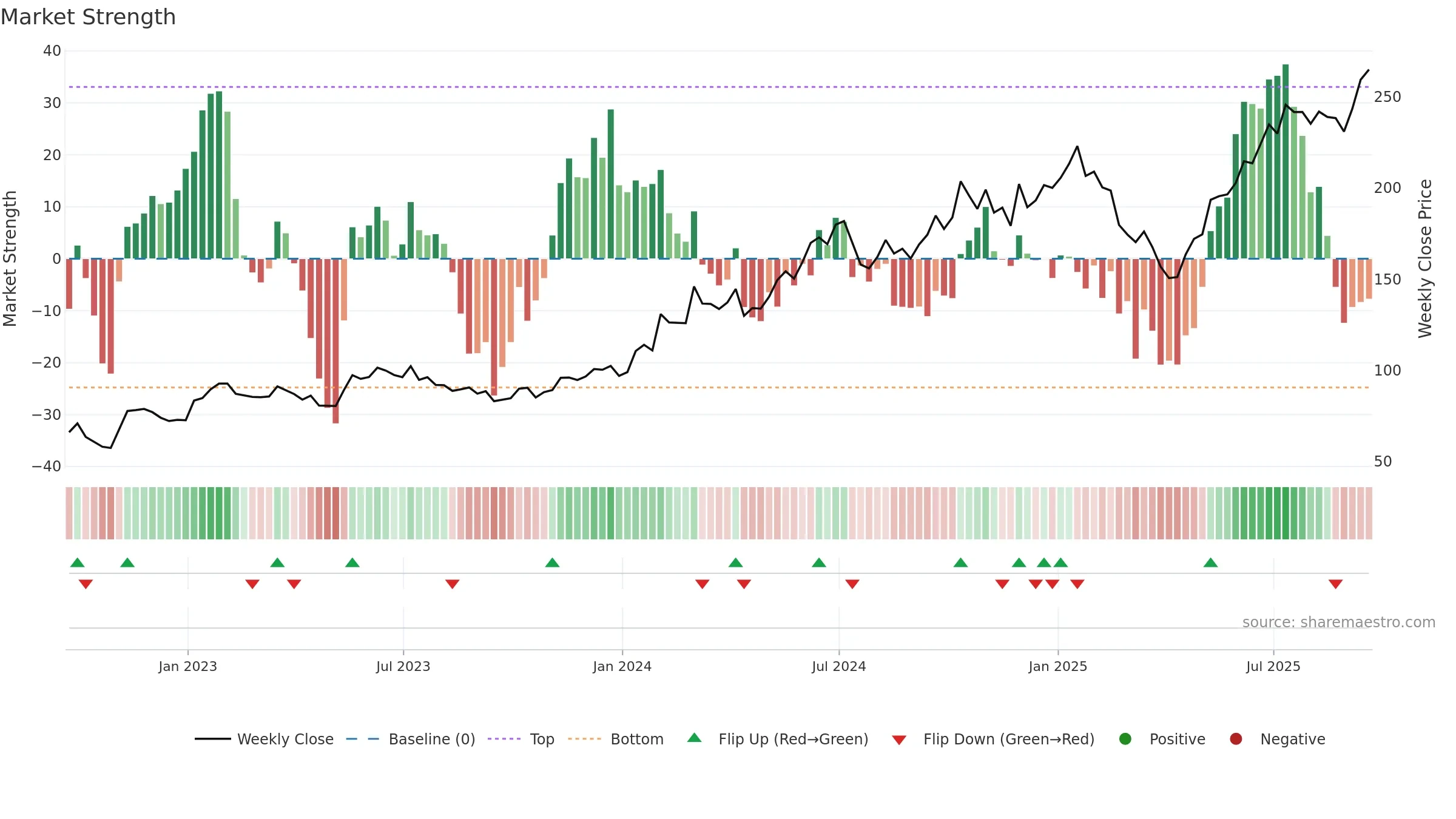Click the Jul 2025 axis label

pyautogui.click(x=1273, y=666)
